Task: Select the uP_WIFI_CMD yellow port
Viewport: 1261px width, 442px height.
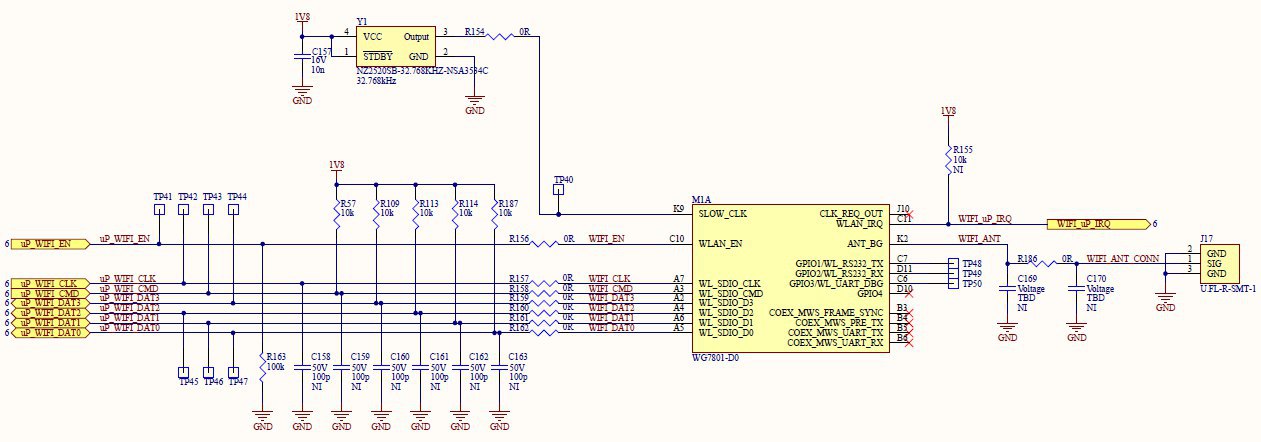Action: pyautogui.click(x=49, y=293)
